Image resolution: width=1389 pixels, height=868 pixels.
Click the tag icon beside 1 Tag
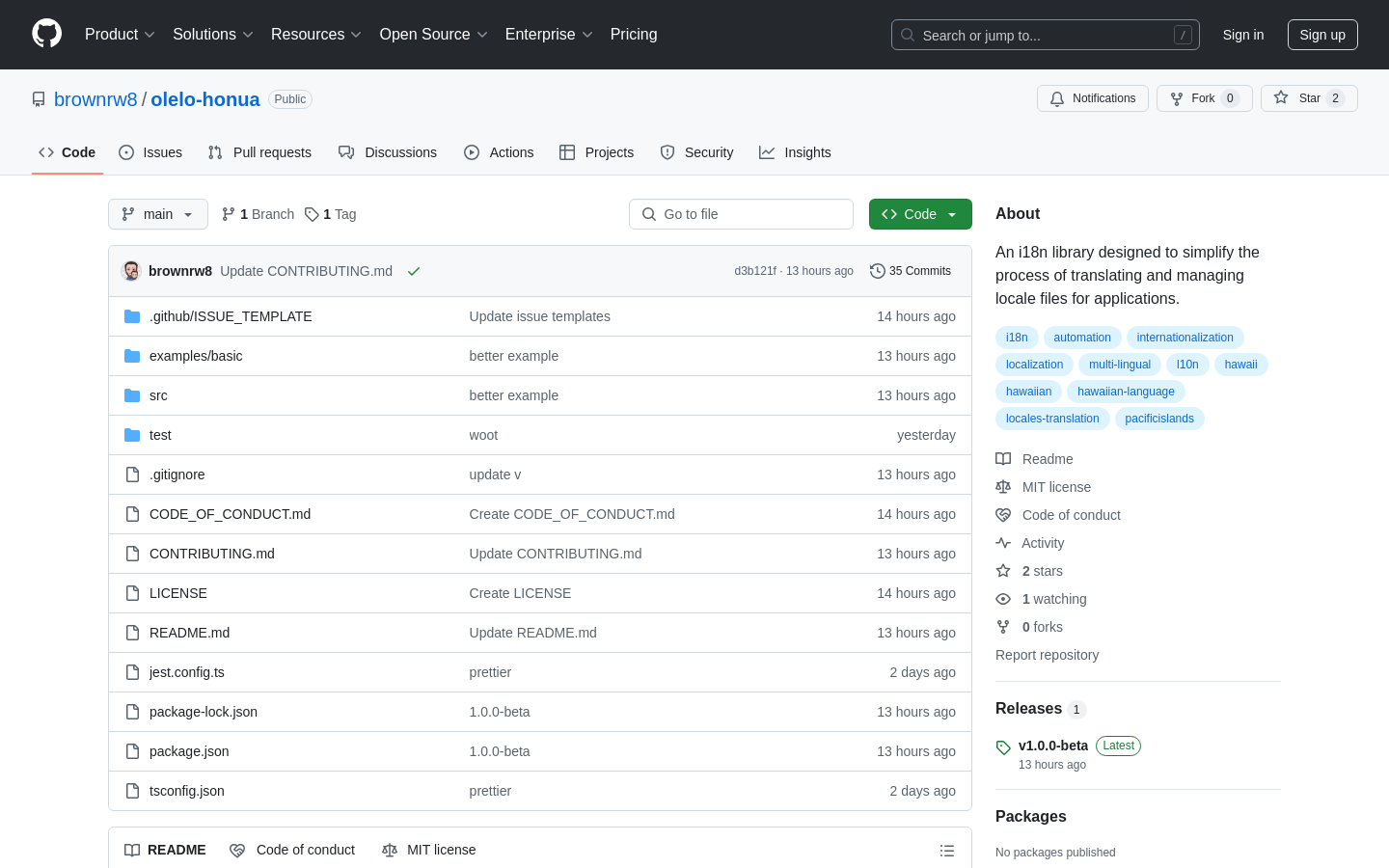(312, 214)
